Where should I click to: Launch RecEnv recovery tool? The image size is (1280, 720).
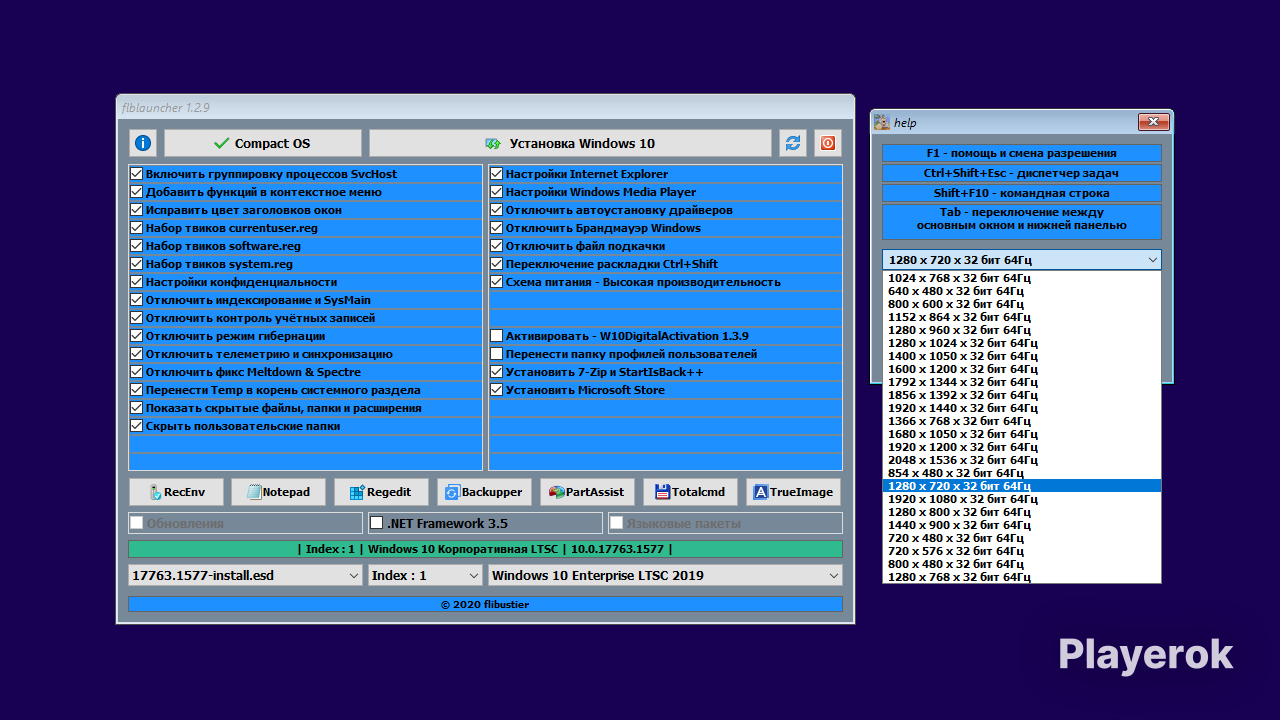(176, 492)
